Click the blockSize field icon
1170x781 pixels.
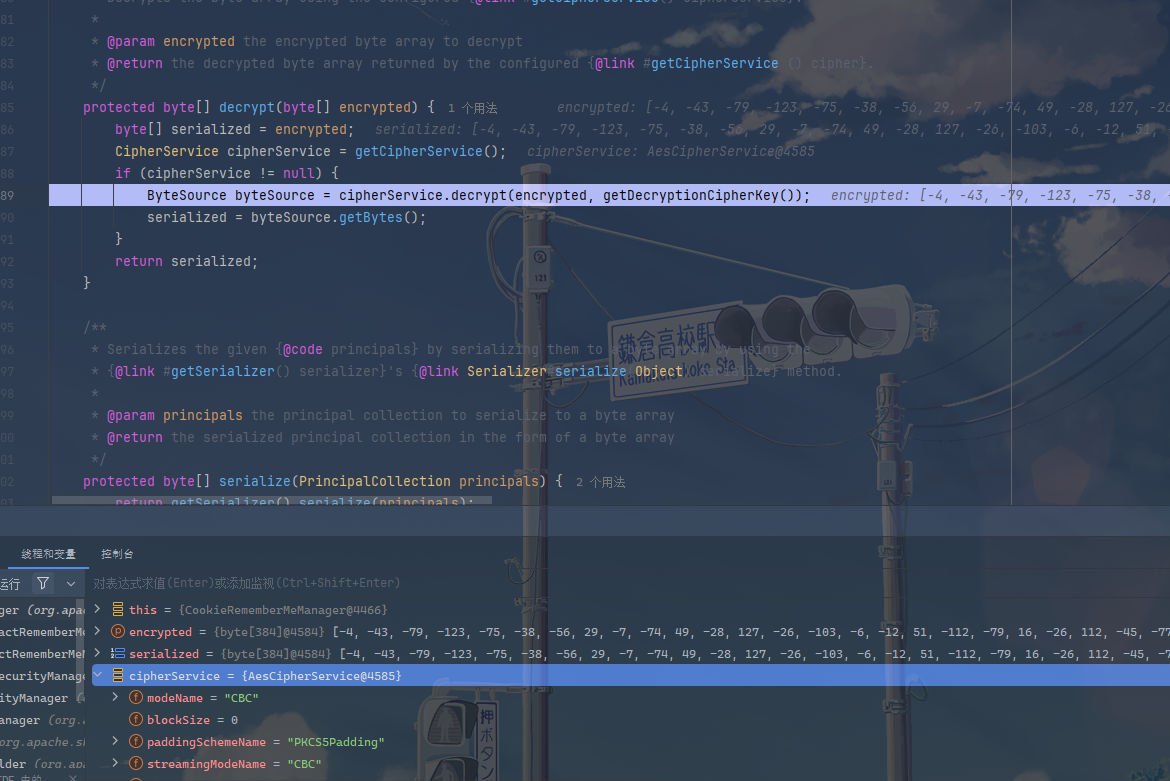click(x=136, y=720)
